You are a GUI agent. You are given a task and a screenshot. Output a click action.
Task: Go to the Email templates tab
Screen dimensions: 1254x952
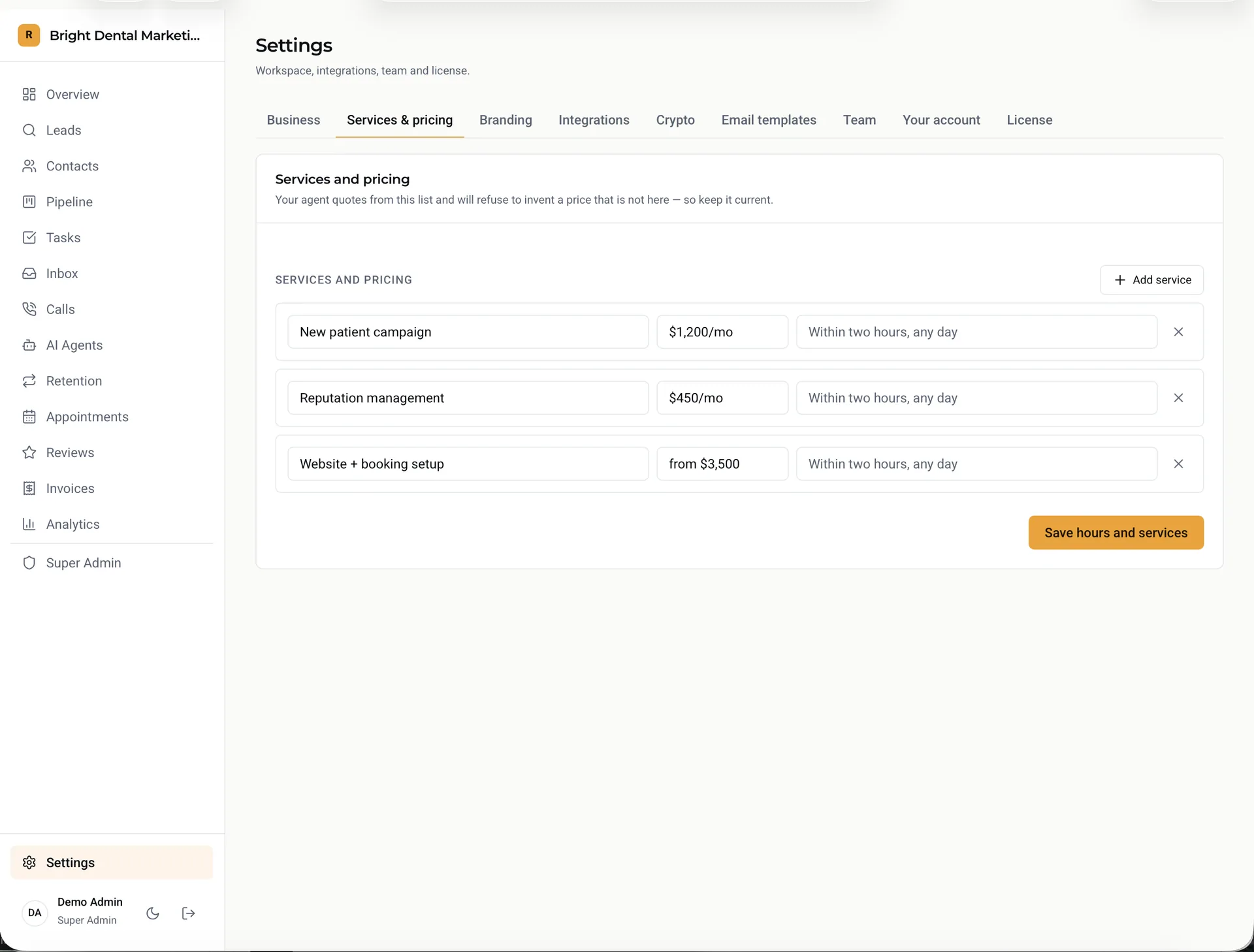769,120
